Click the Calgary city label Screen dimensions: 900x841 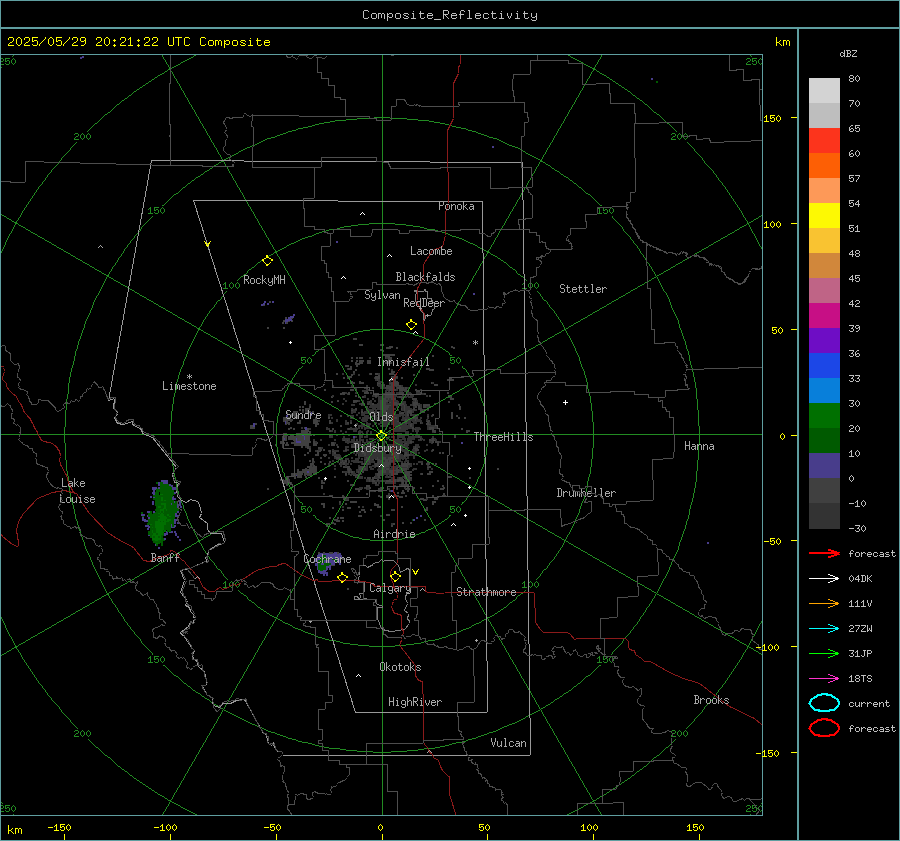tap(390, 588)
